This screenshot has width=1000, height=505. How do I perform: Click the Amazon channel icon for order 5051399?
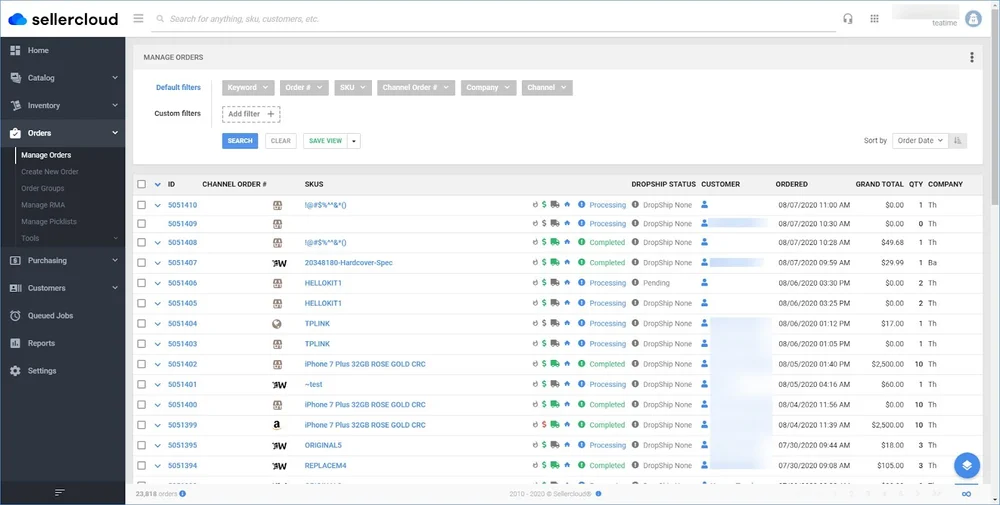click(x=277, y=425)
